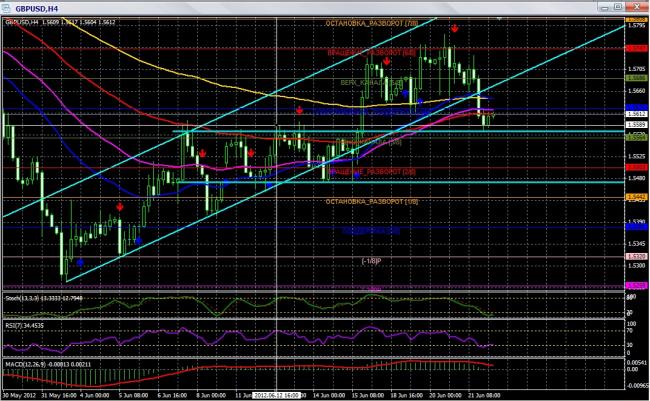Click the 1.5345 price on the scale

tap(637, 243)
